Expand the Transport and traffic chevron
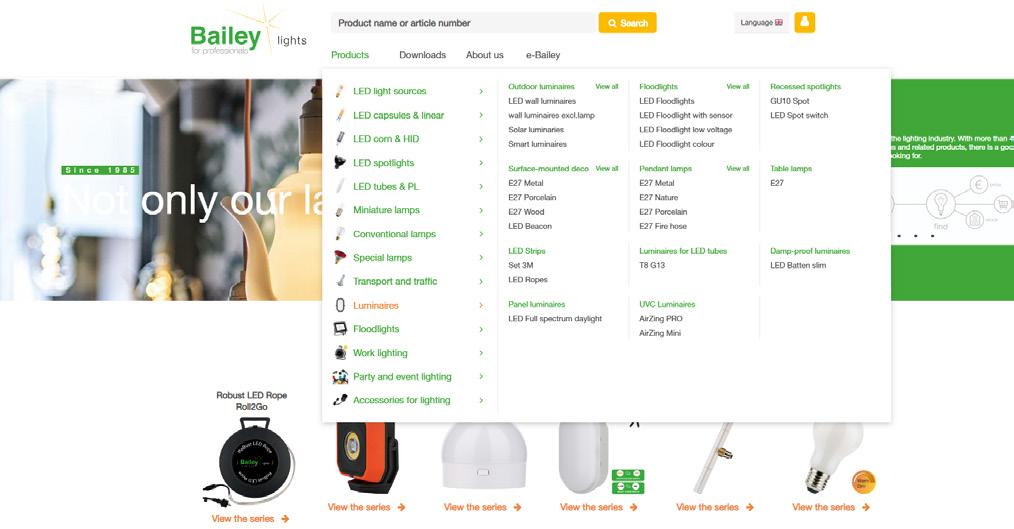The width and height of the screenshot is (1014, 529). click(481, 281)
